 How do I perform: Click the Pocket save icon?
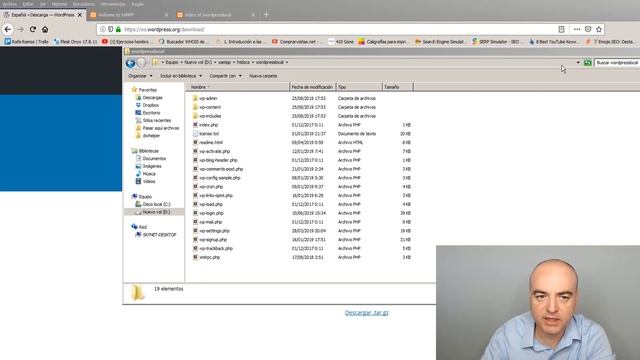tap(588, 29)
